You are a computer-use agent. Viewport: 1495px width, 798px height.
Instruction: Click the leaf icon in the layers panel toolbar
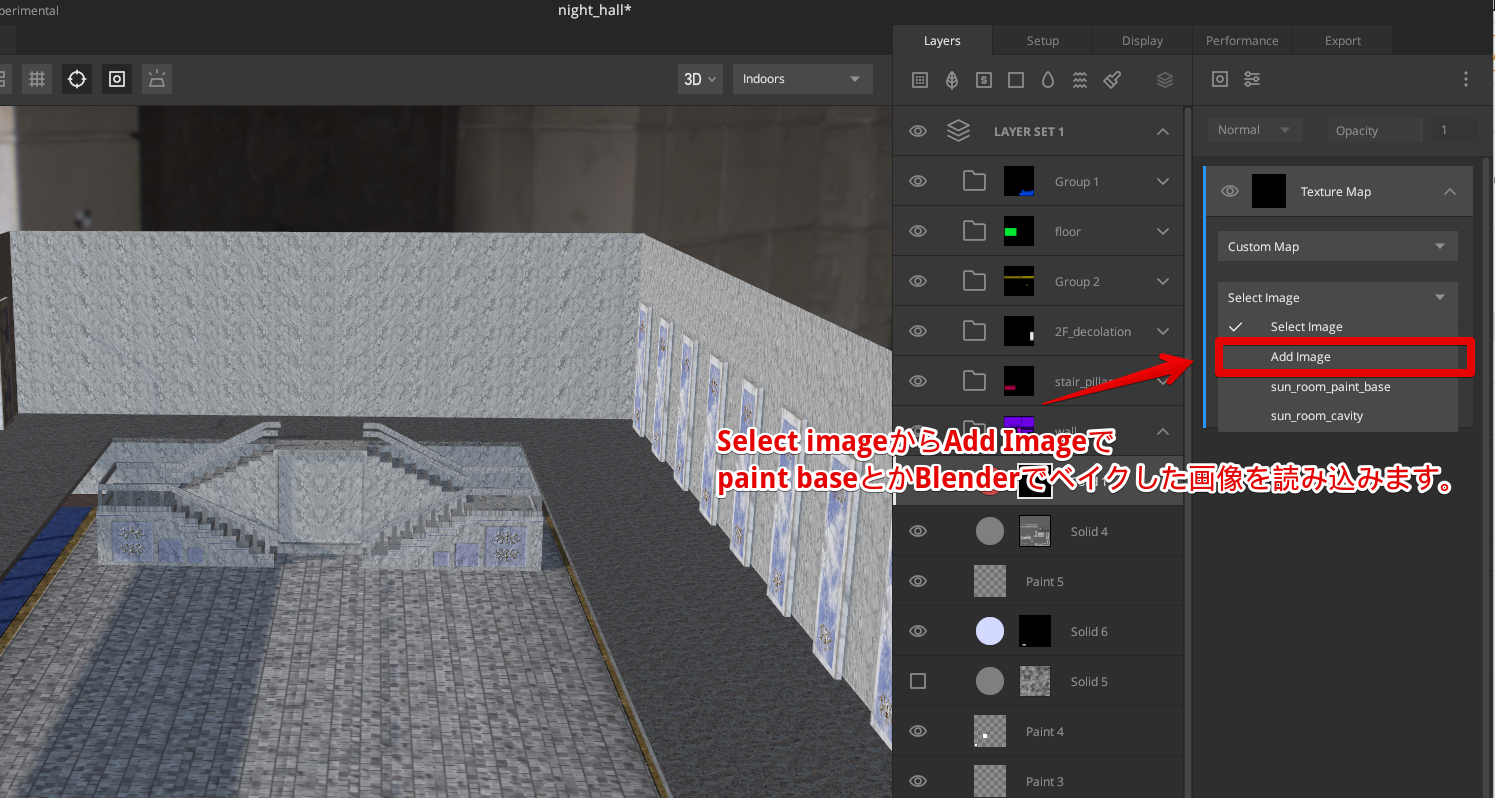(951, 80)
